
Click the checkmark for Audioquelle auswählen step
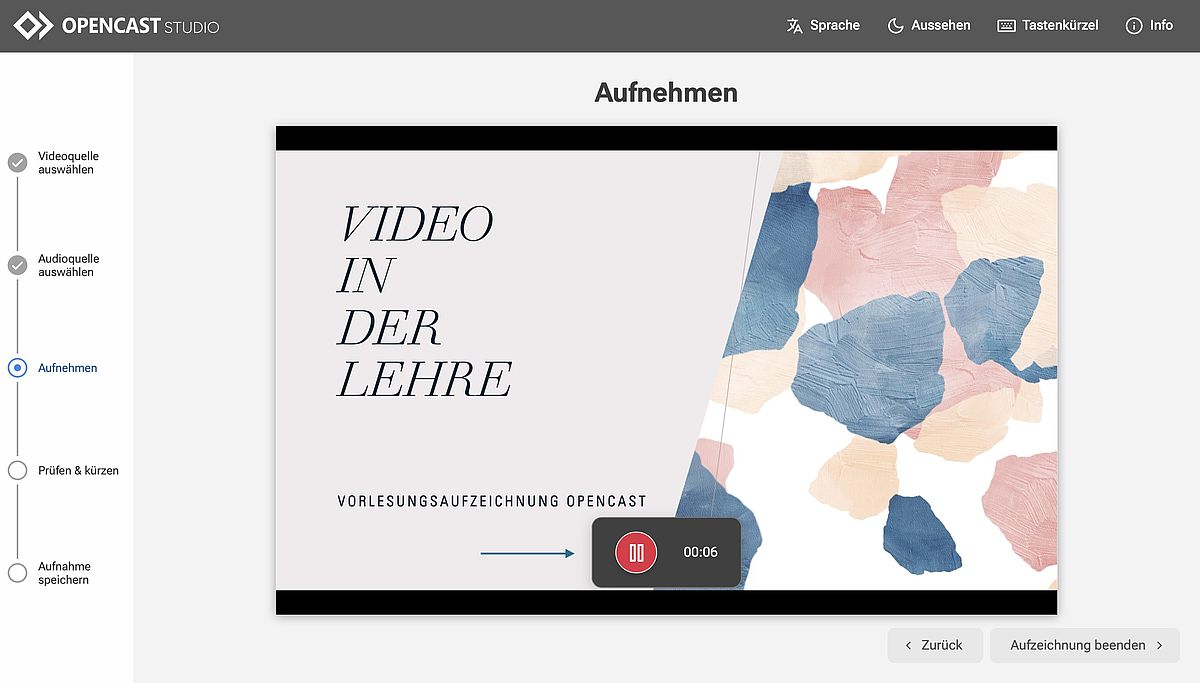(x=17, y=265)
